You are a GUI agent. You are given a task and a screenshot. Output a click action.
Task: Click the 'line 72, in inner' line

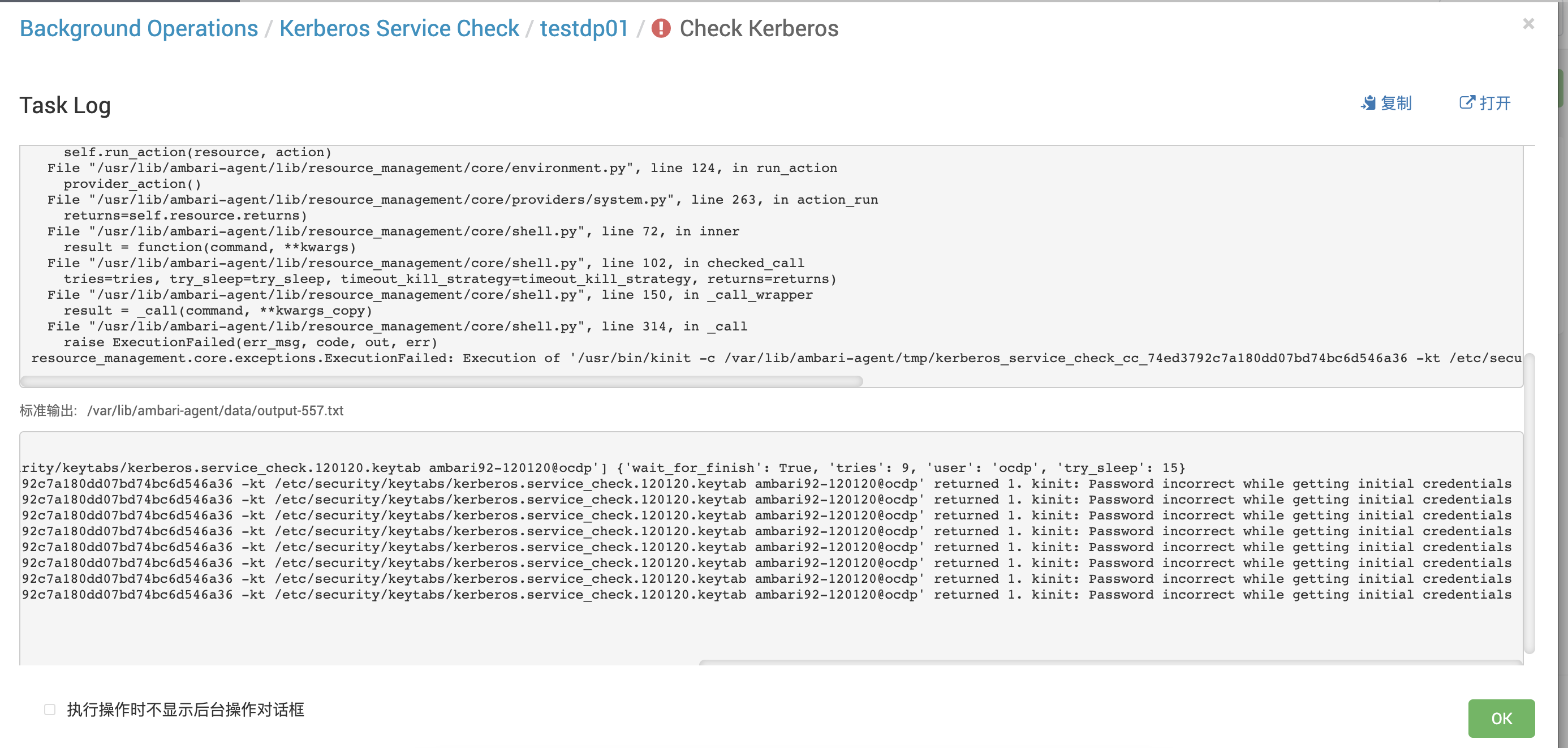(x=393, y=232)
